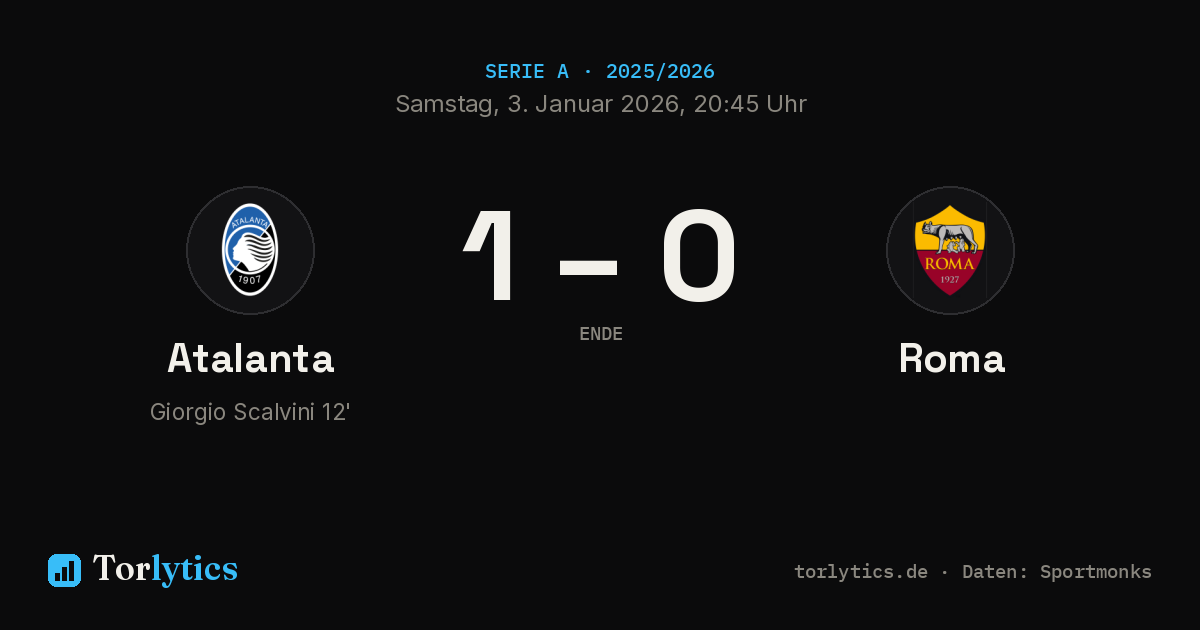Open the Torlytics brand wordmark
The image size is (1200, 630).
point(165,569)
